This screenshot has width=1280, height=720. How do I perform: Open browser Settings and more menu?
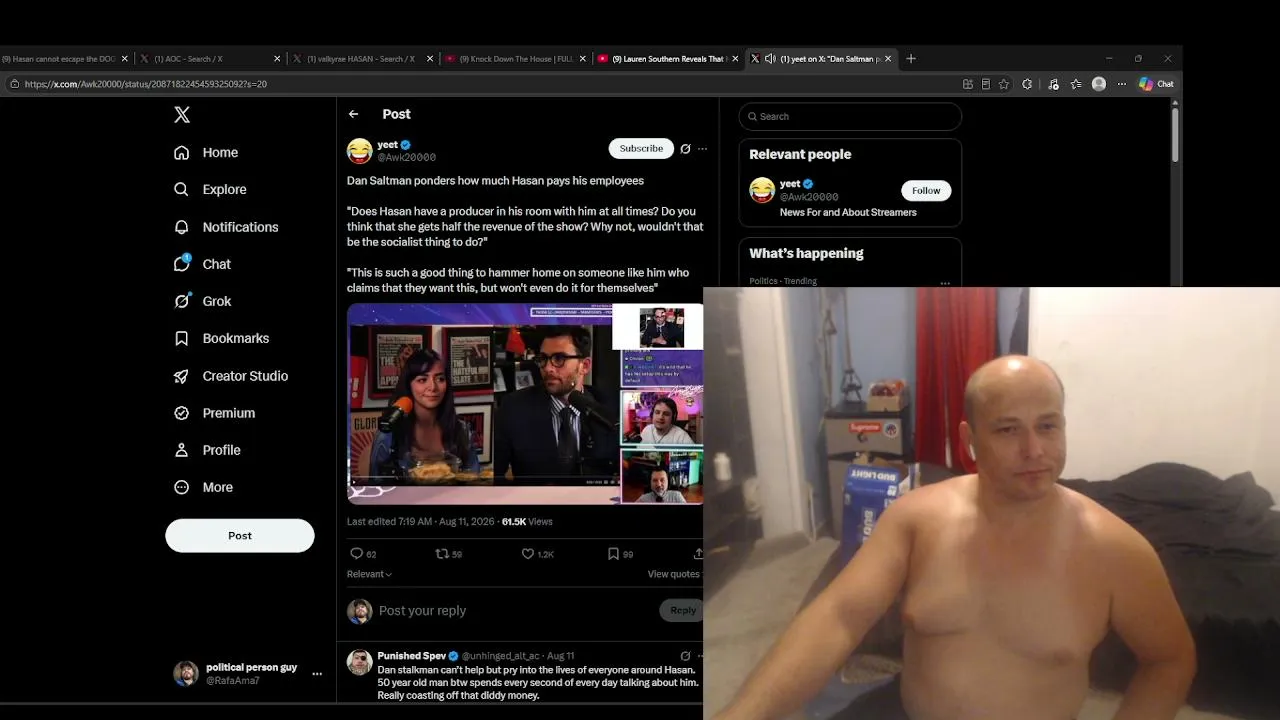[x=1122, y=84]
